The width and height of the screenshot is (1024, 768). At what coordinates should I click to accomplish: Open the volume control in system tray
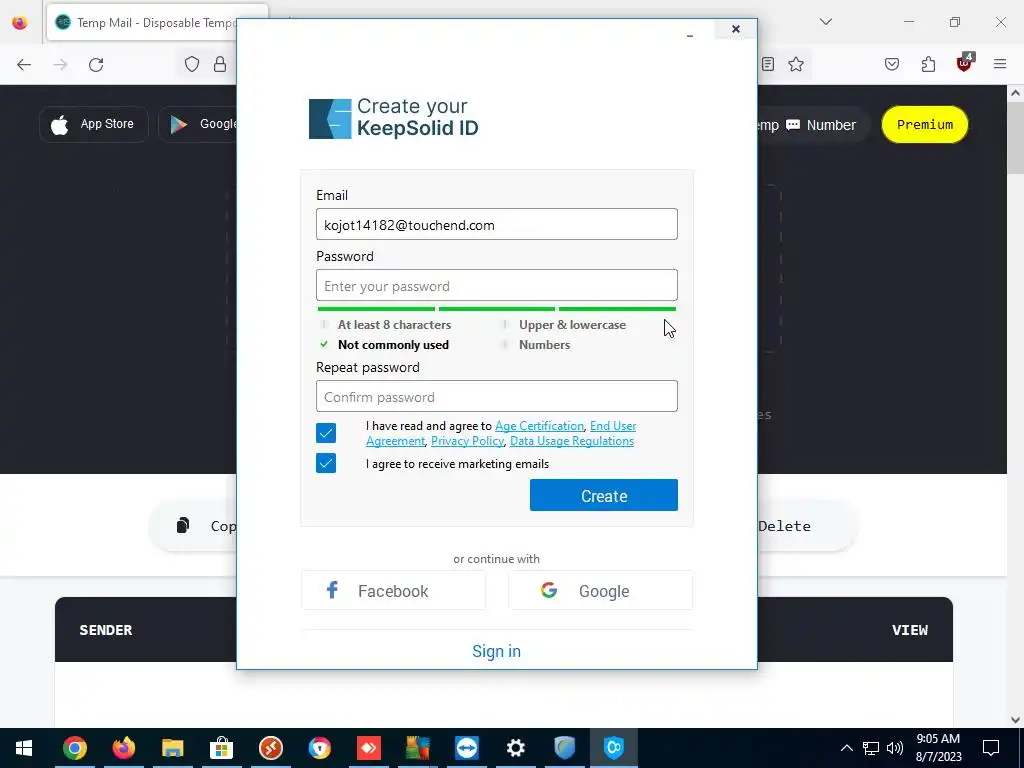coord(895,748)
